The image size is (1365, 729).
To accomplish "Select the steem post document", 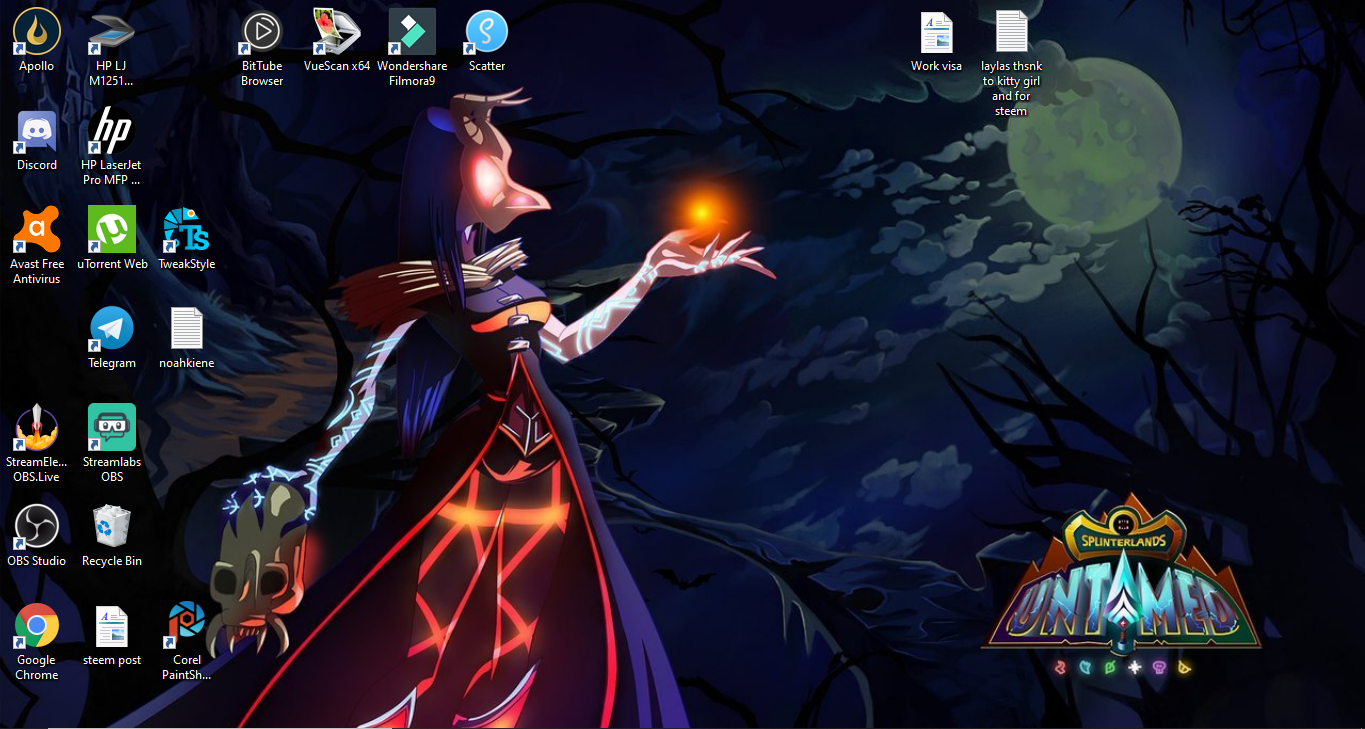I will tap(112, 625).
